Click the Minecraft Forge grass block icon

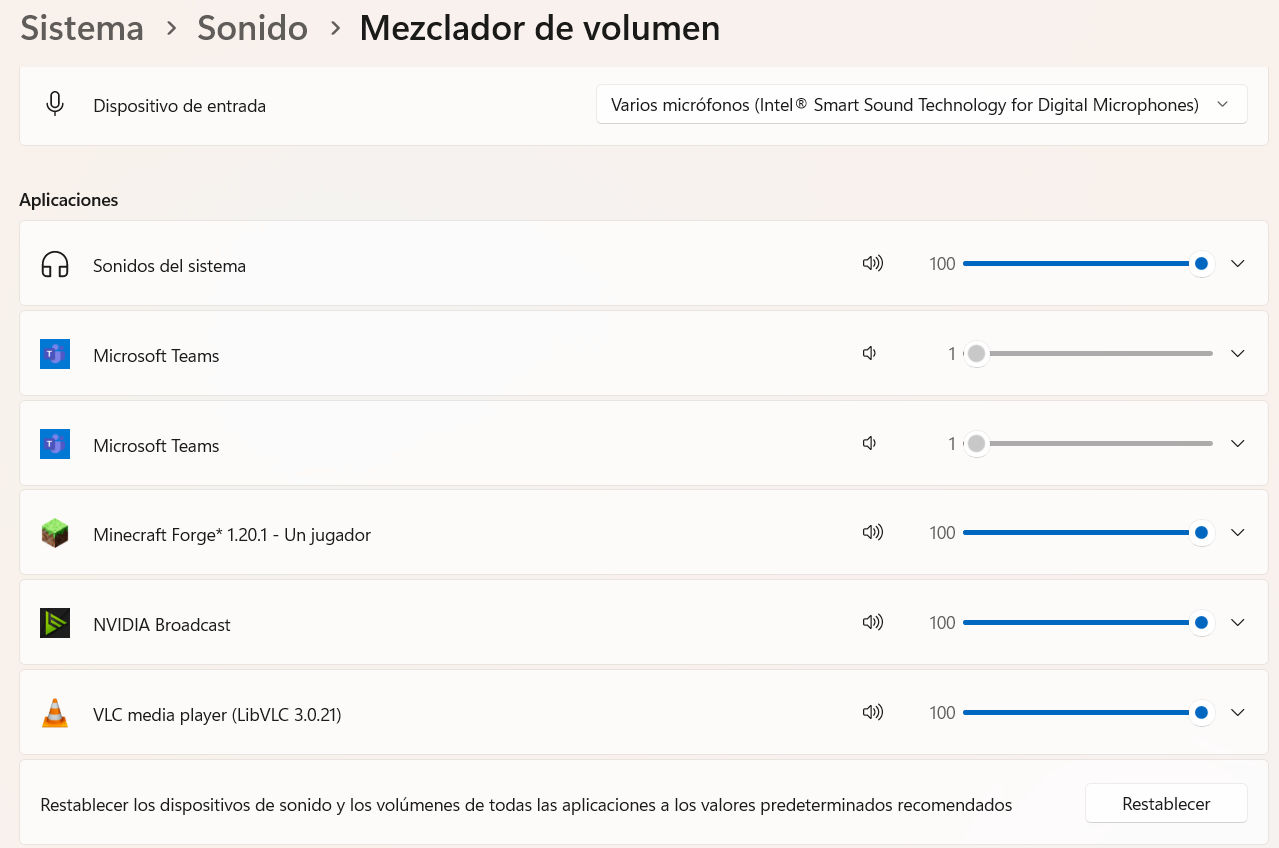pos(55,532)
